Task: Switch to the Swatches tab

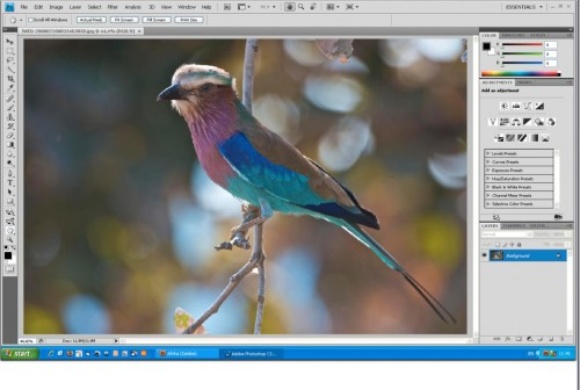Action: pos(513,35)
